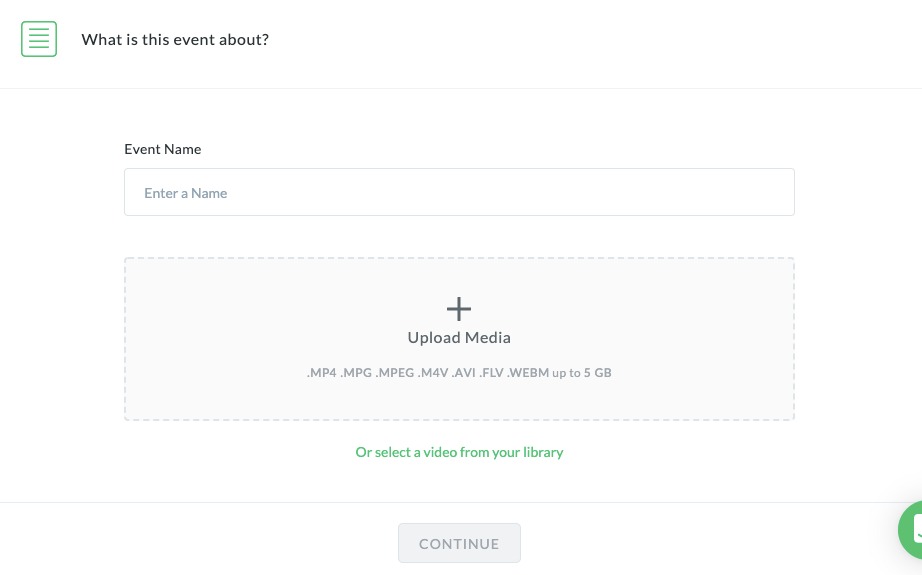Click the green document list icon

39,39
